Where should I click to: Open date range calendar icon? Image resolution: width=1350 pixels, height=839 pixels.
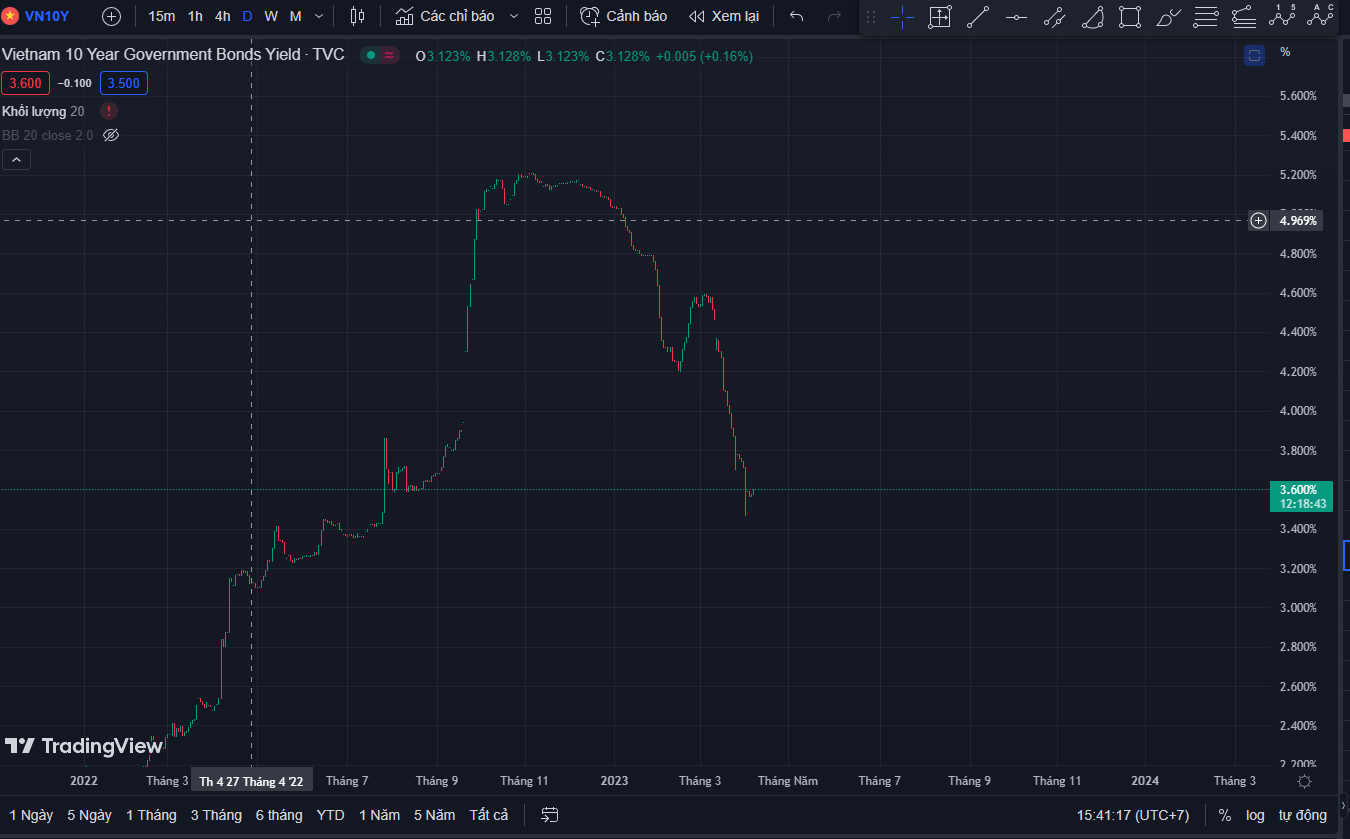[550, 815]
